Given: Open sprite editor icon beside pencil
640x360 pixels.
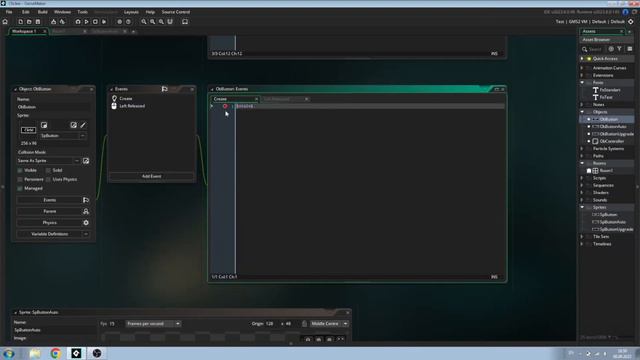Looking at the screenshot, I should (73, 125).
